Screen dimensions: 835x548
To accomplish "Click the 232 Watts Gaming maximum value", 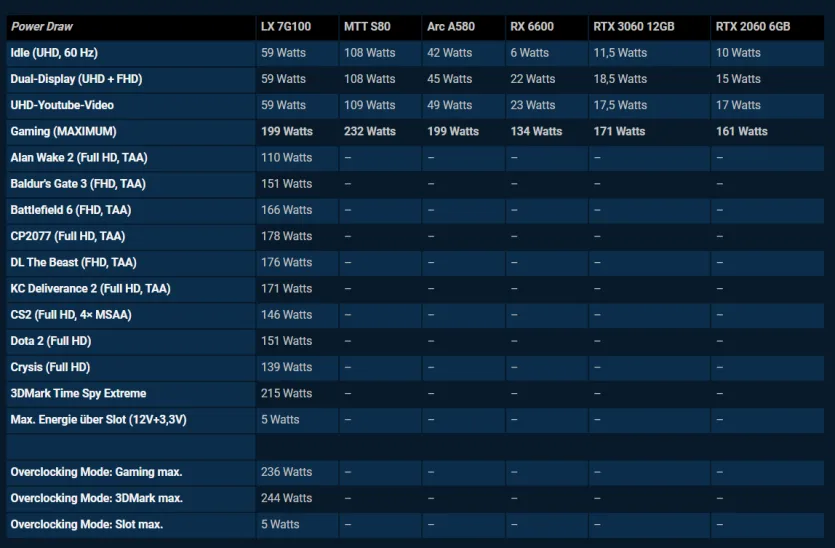I will point(370,131).
